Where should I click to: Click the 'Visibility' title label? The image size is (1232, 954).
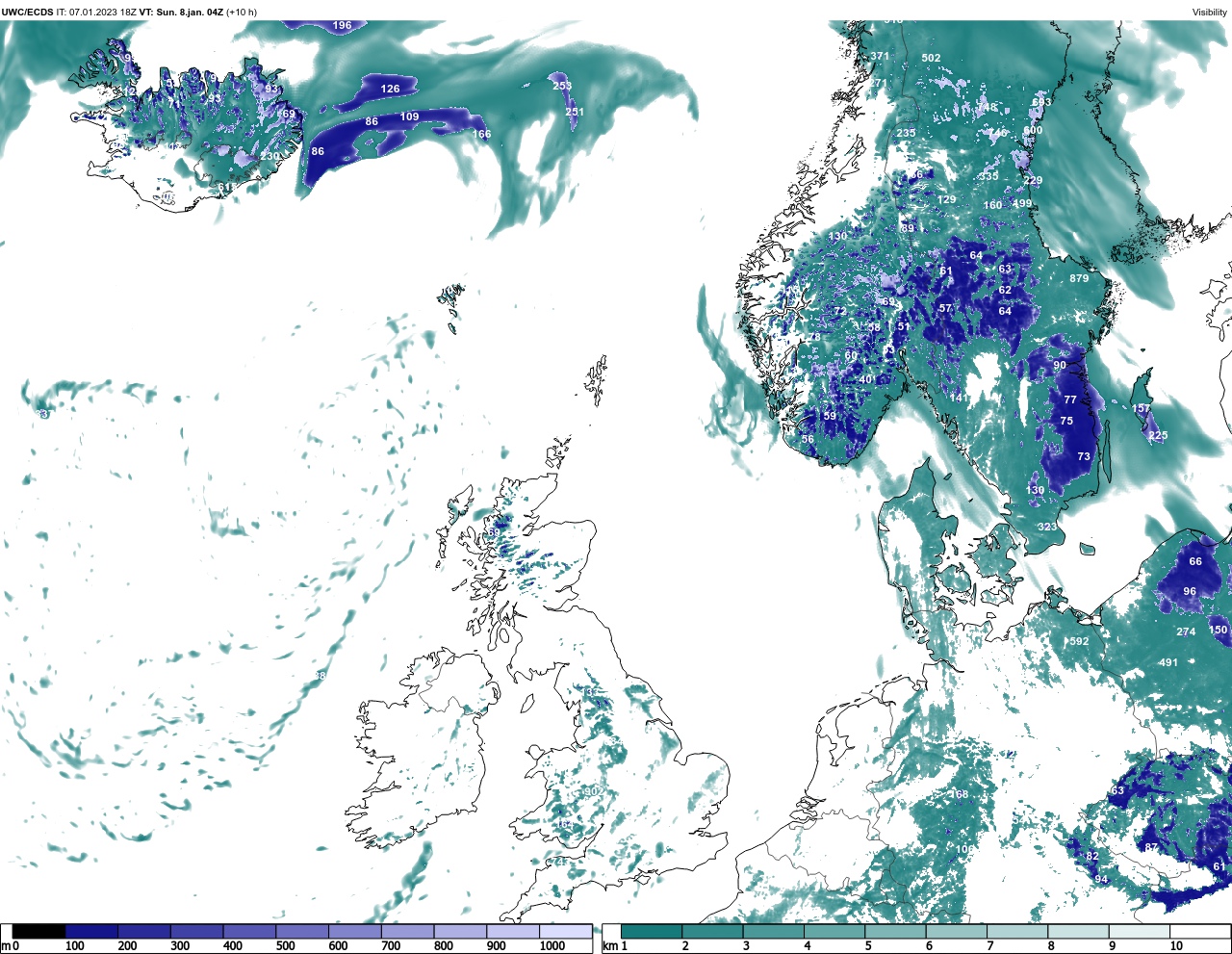pos(1210,12)
